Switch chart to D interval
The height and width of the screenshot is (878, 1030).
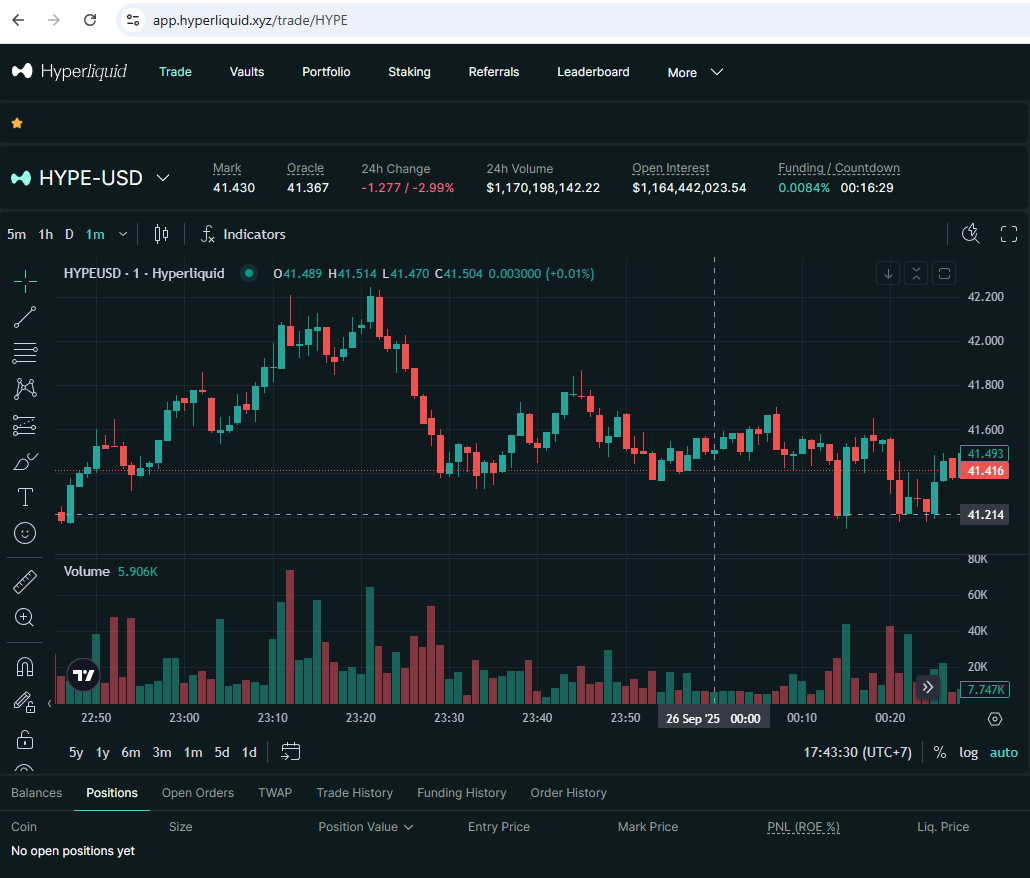pos(69,234)
